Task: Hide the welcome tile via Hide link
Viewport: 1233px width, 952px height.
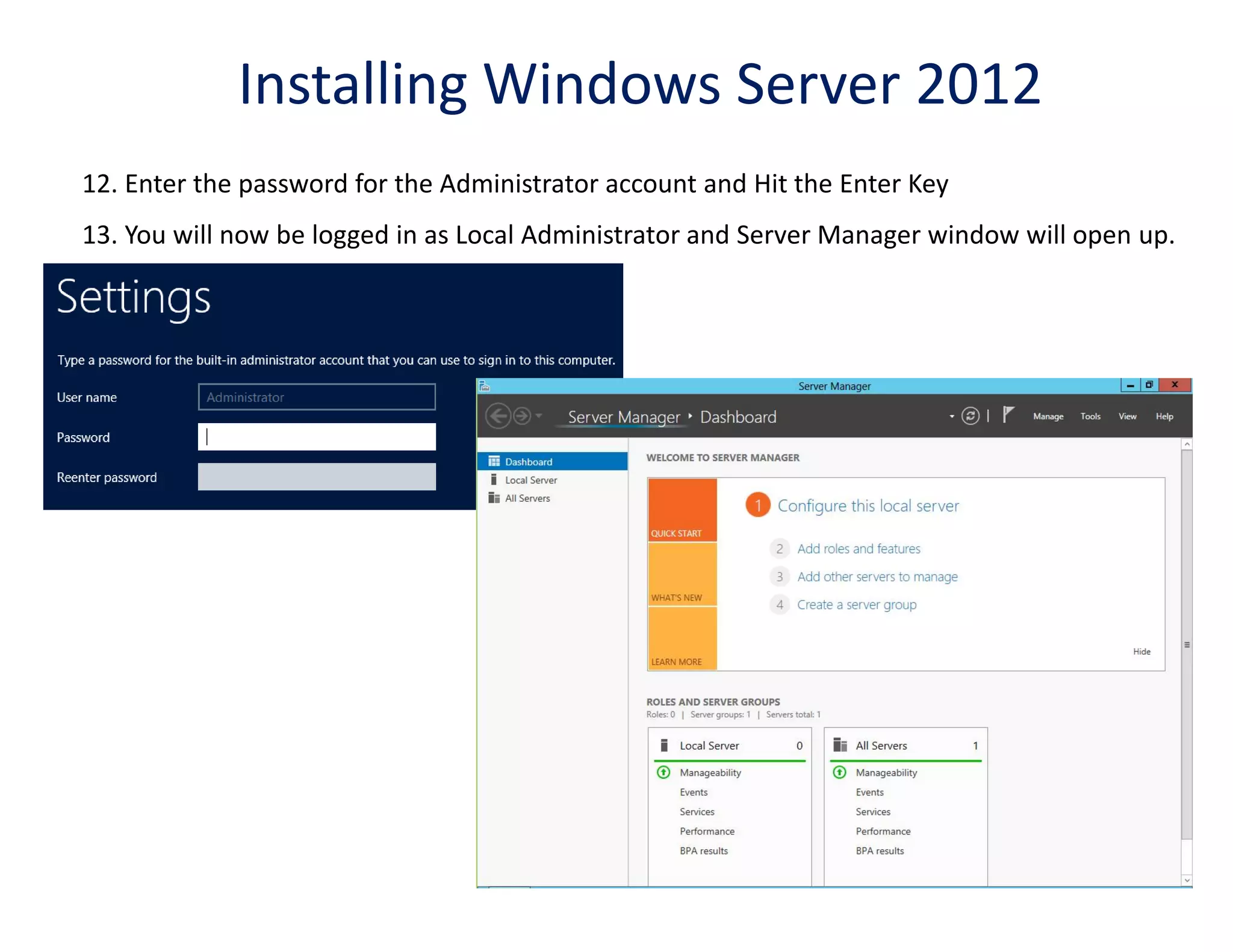Action: 1141,652
